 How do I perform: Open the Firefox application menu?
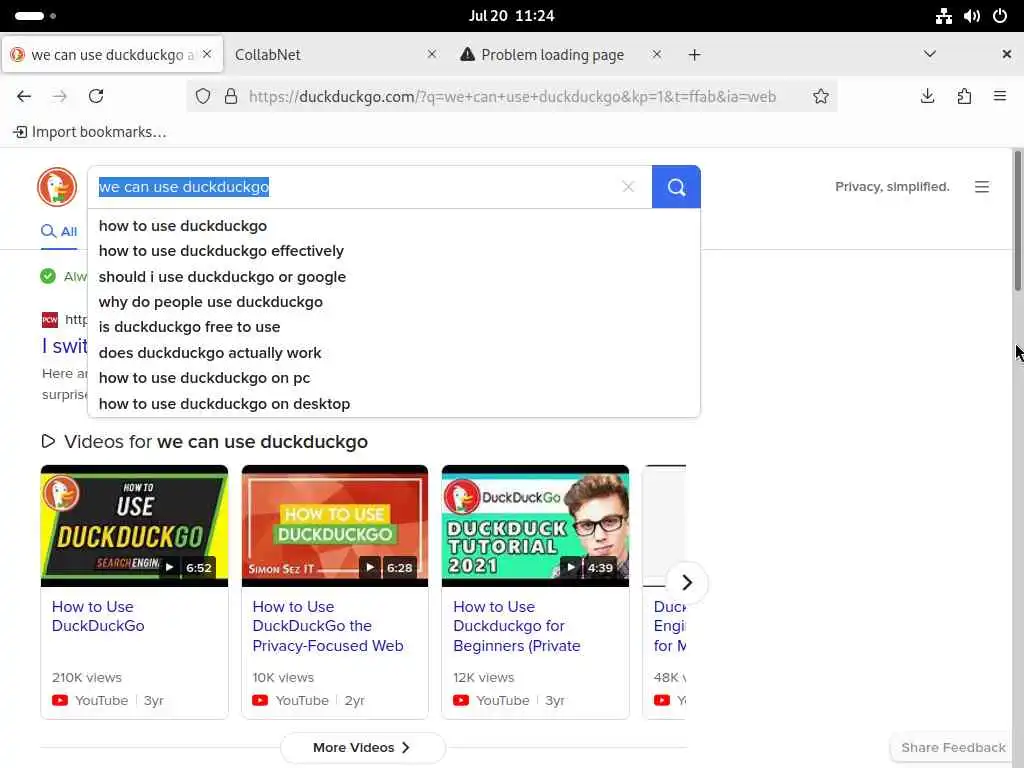1000,96
